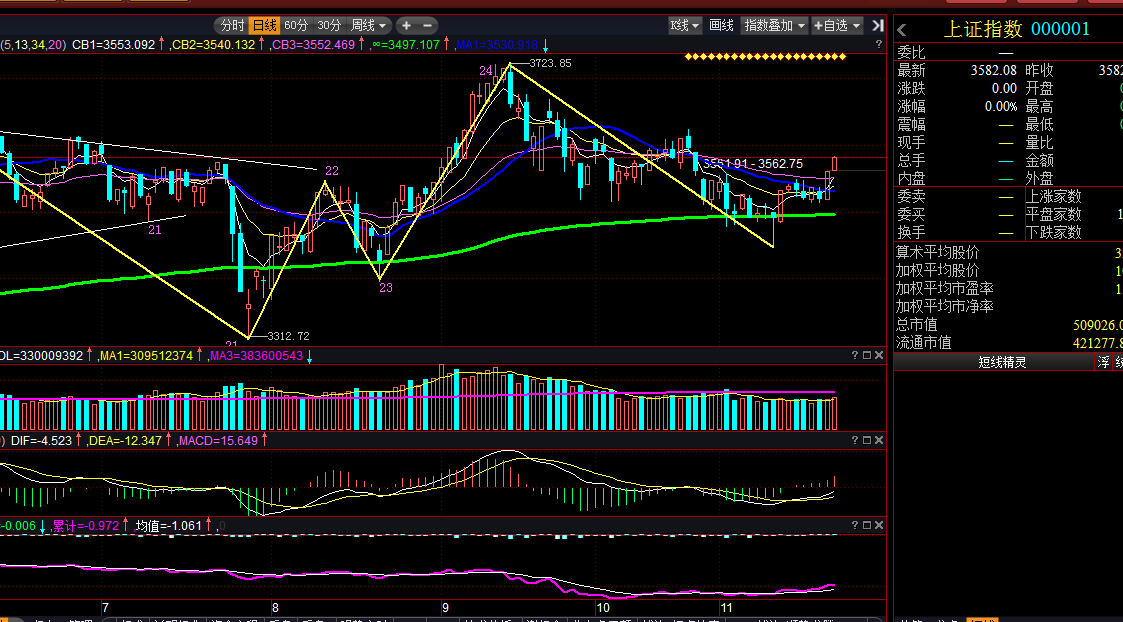This screenshot has width=1123, height=622.
Task: Close the bottom 累计 indicator panel
Action: point(879,526)
